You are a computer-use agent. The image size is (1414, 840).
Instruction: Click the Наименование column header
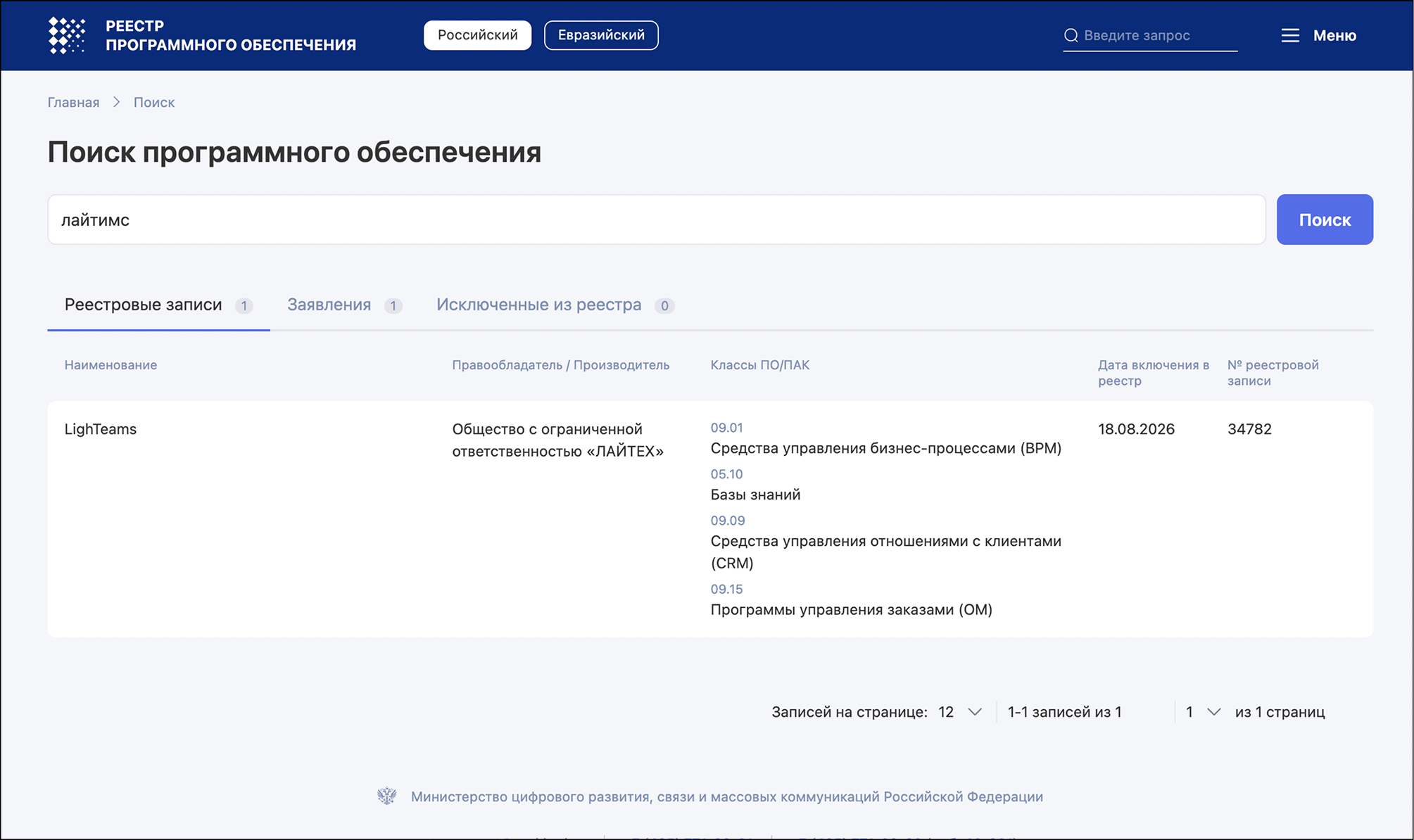tap(111, 365)
